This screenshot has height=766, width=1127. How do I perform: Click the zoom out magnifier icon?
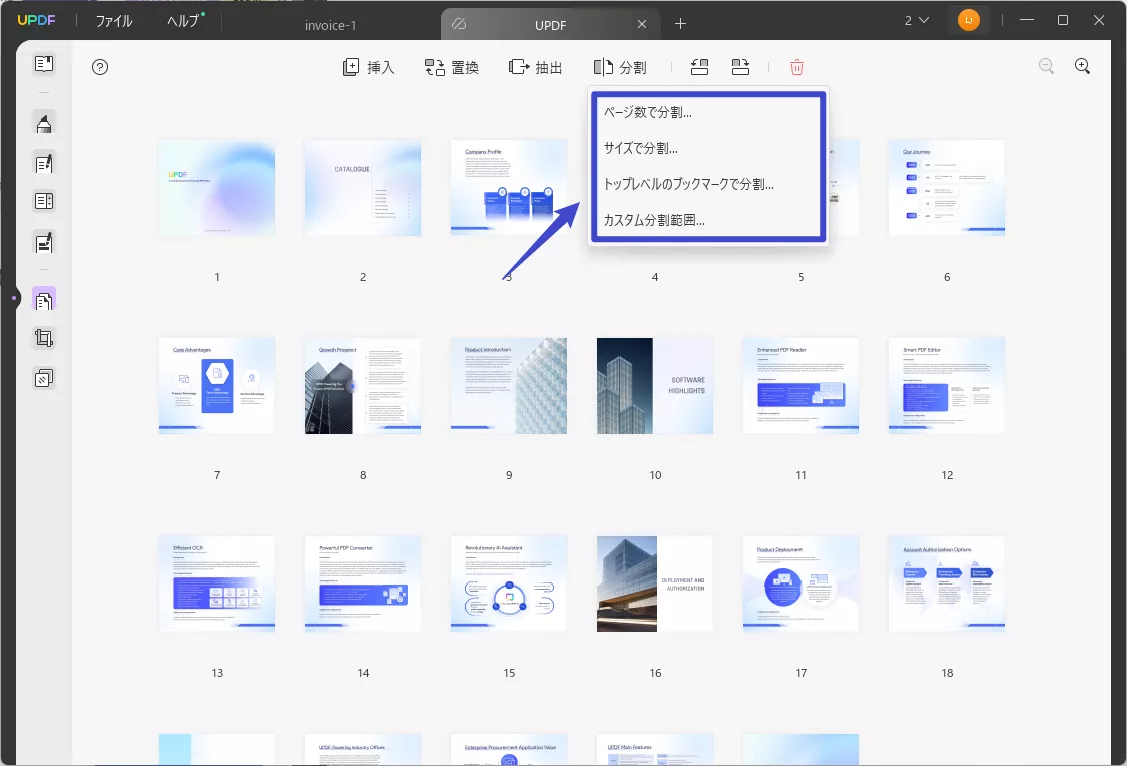click(x=1046, y=66)
